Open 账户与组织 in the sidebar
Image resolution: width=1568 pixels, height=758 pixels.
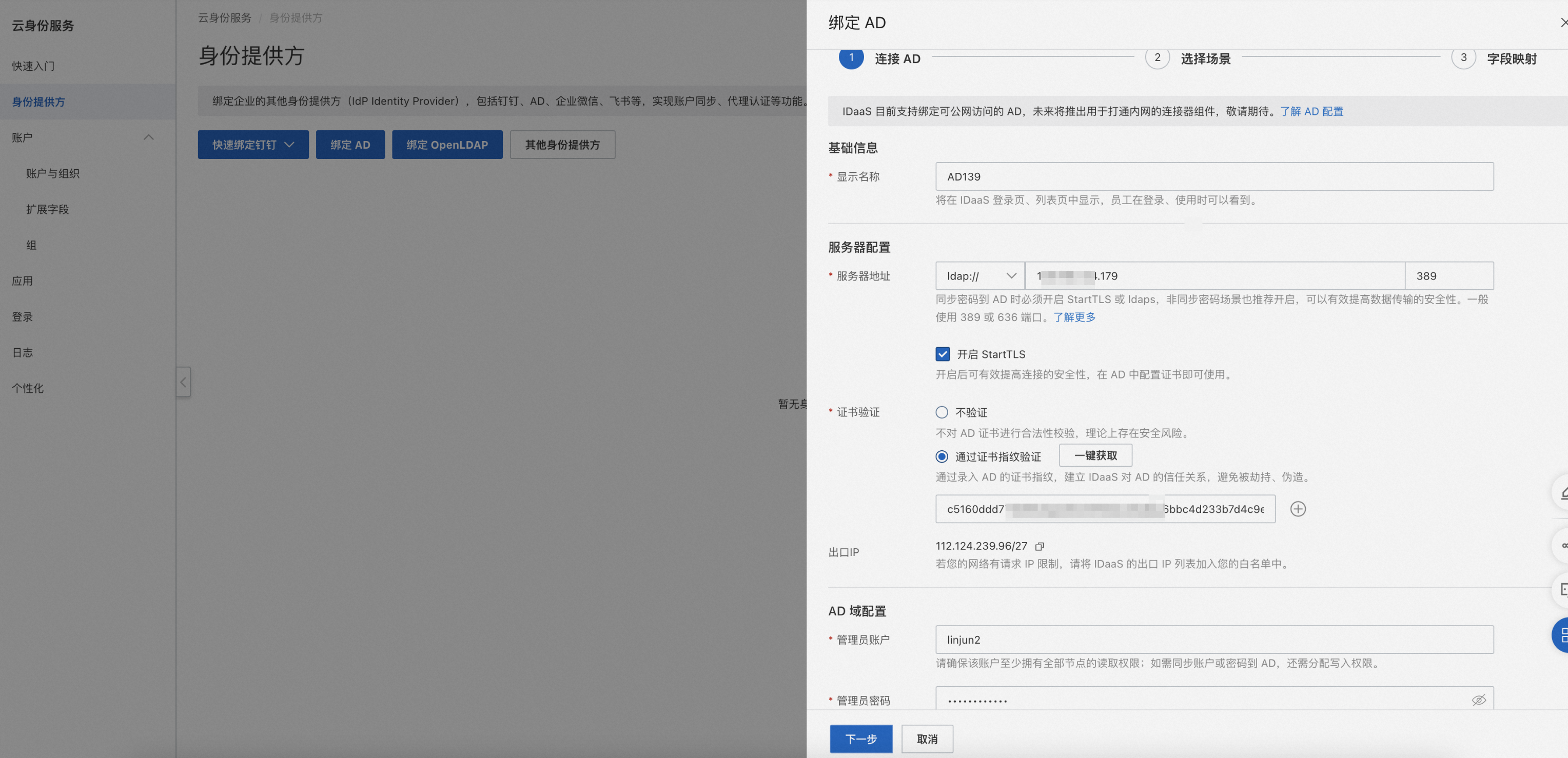tap(53, 173)
